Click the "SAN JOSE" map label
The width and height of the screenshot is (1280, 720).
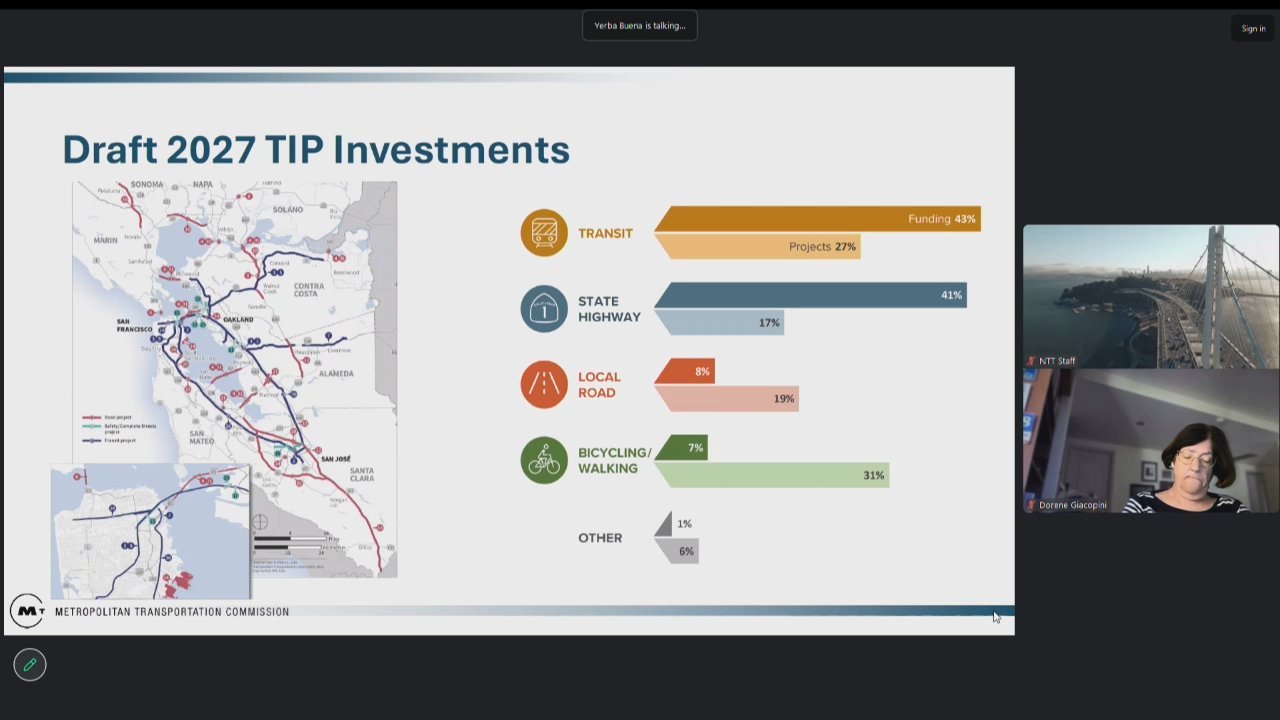click(x=336, y=459)
